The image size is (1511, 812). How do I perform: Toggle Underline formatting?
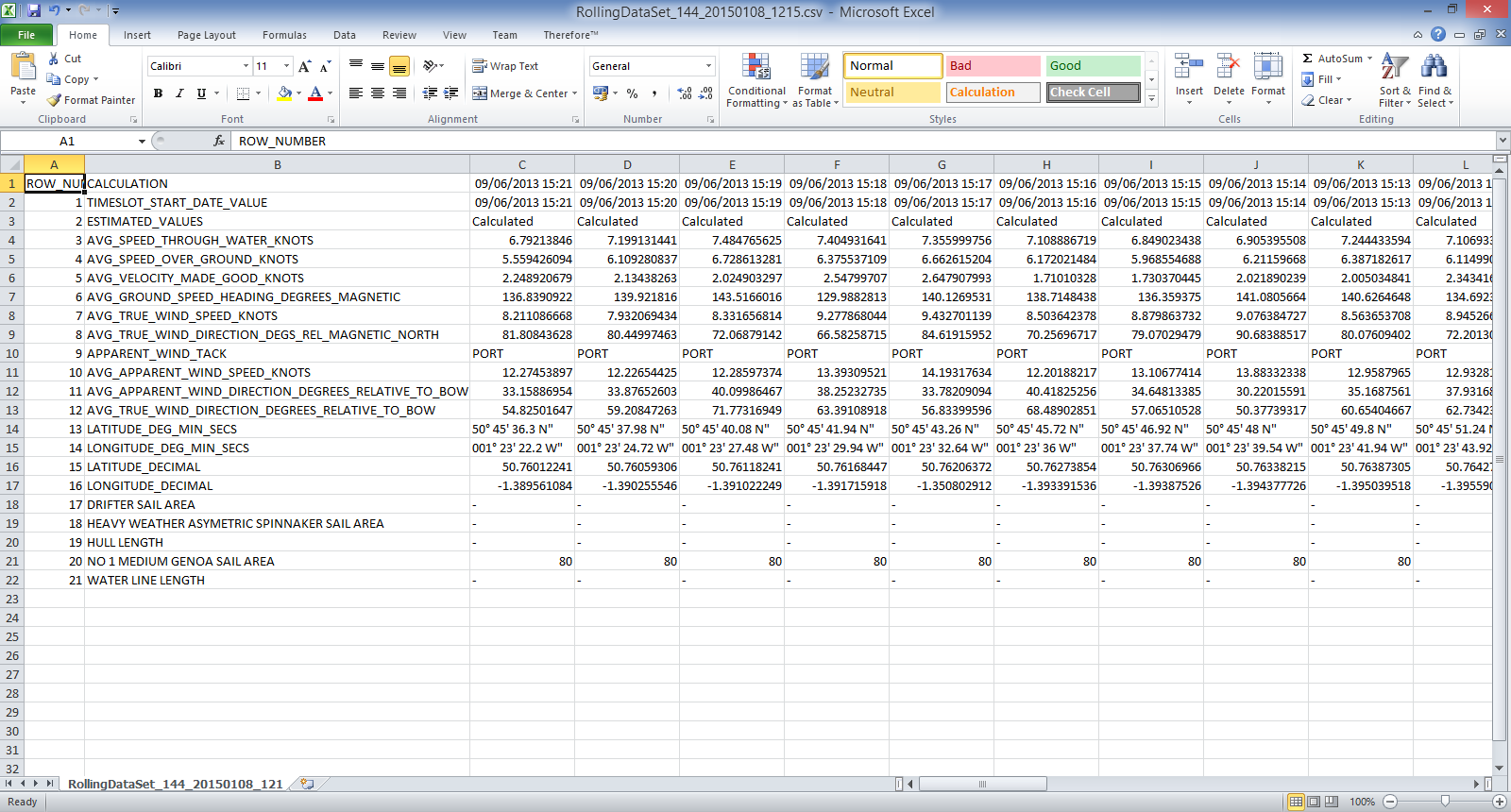click(201, 93)
